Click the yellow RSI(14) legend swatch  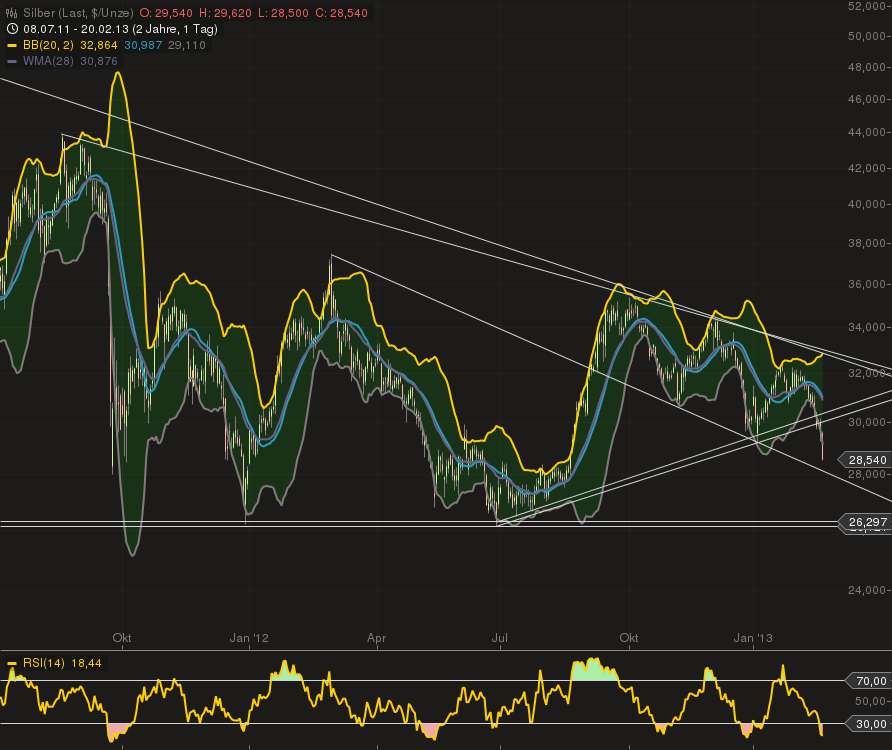click(11, 663)
